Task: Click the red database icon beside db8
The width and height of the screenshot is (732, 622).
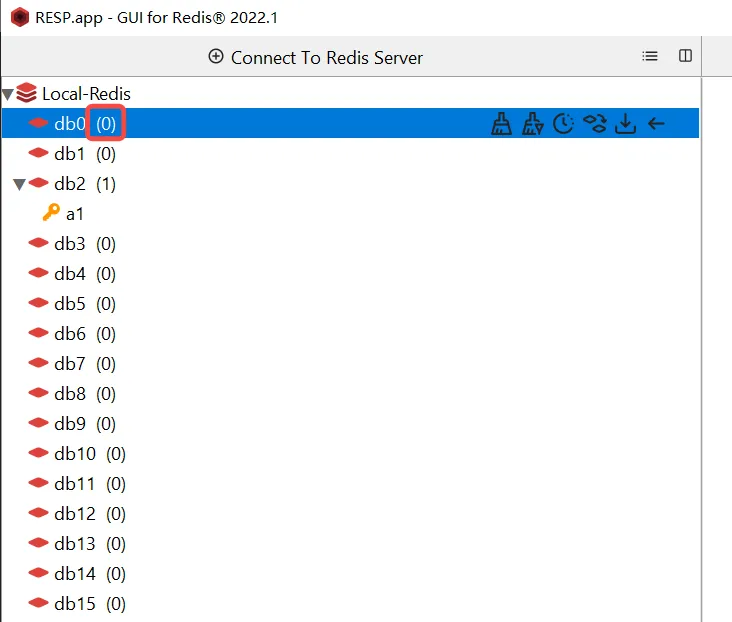Action: coord(38,393)
